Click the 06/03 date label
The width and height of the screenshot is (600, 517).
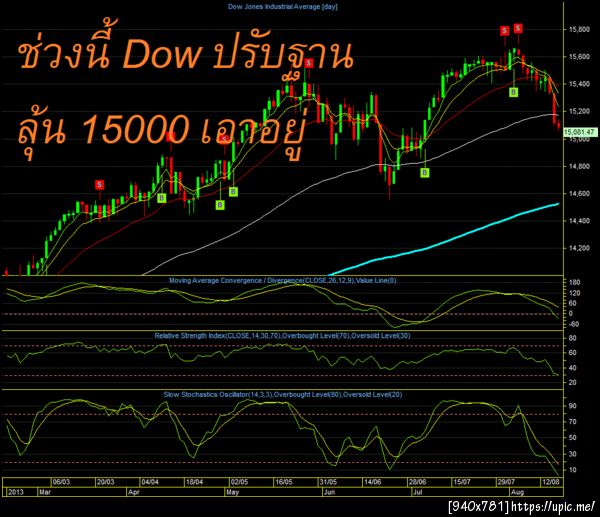coord(61,482)
